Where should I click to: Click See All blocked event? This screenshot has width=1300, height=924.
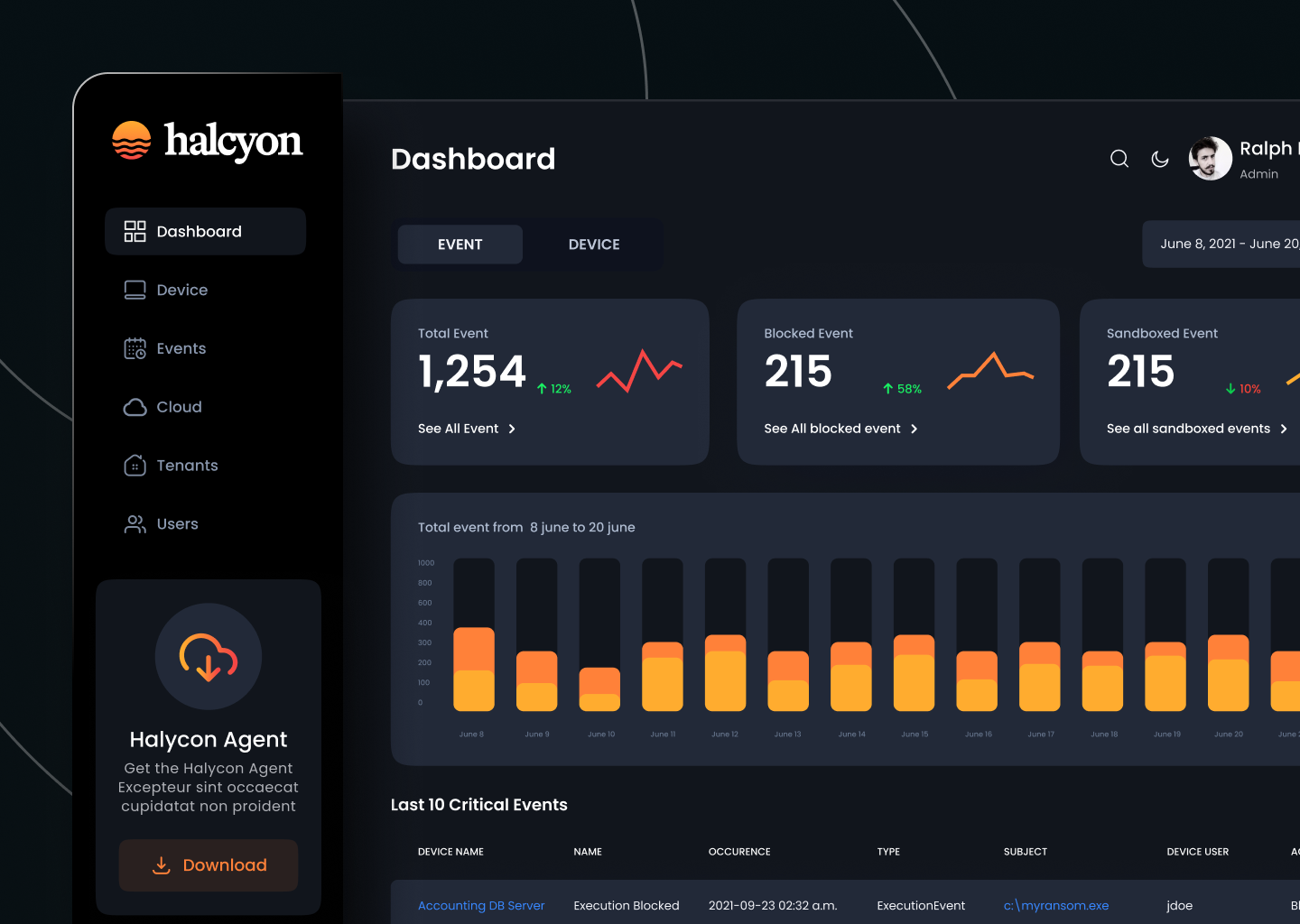pos(832,429)
